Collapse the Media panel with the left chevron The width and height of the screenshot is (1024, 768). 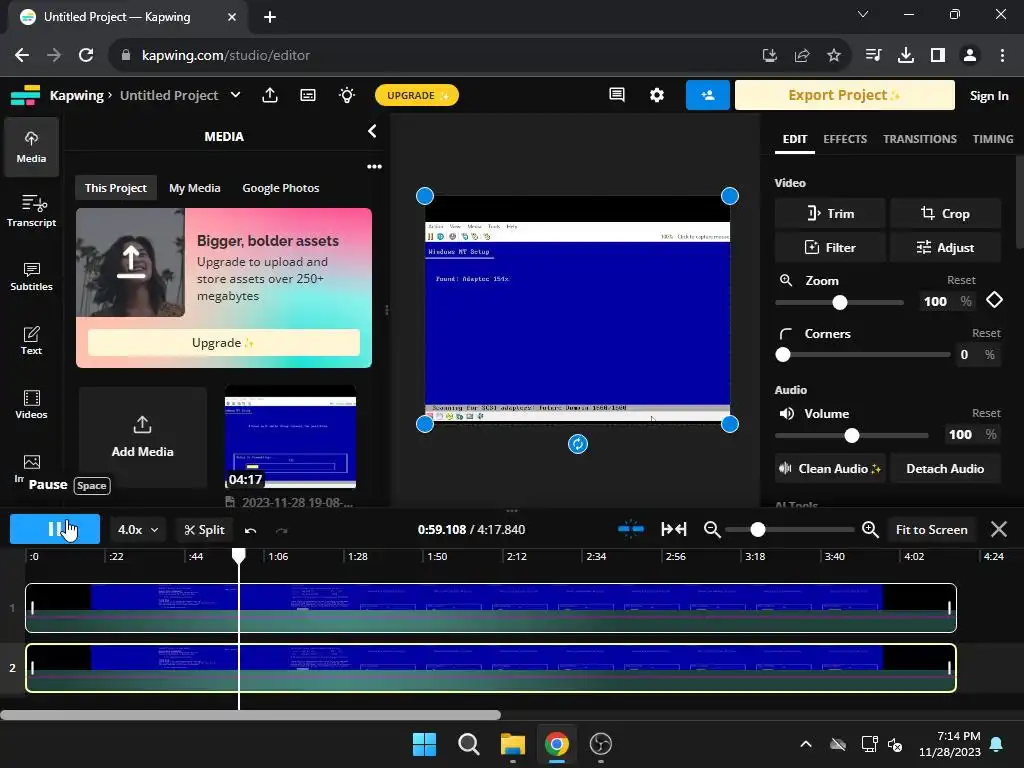point(372,131)
